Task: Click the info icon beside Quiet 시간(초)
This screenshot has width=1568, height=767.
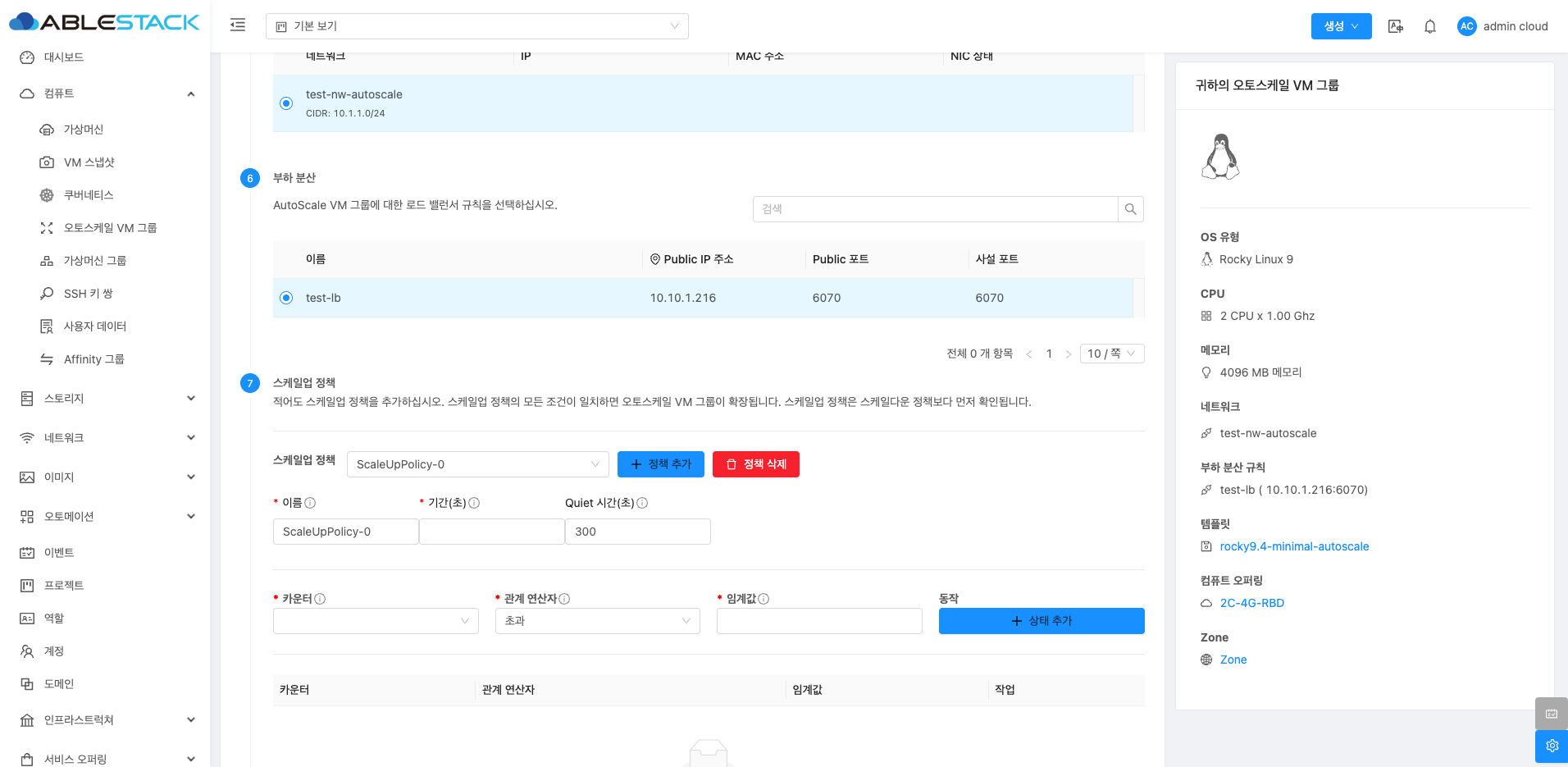Action: point(642,503)
